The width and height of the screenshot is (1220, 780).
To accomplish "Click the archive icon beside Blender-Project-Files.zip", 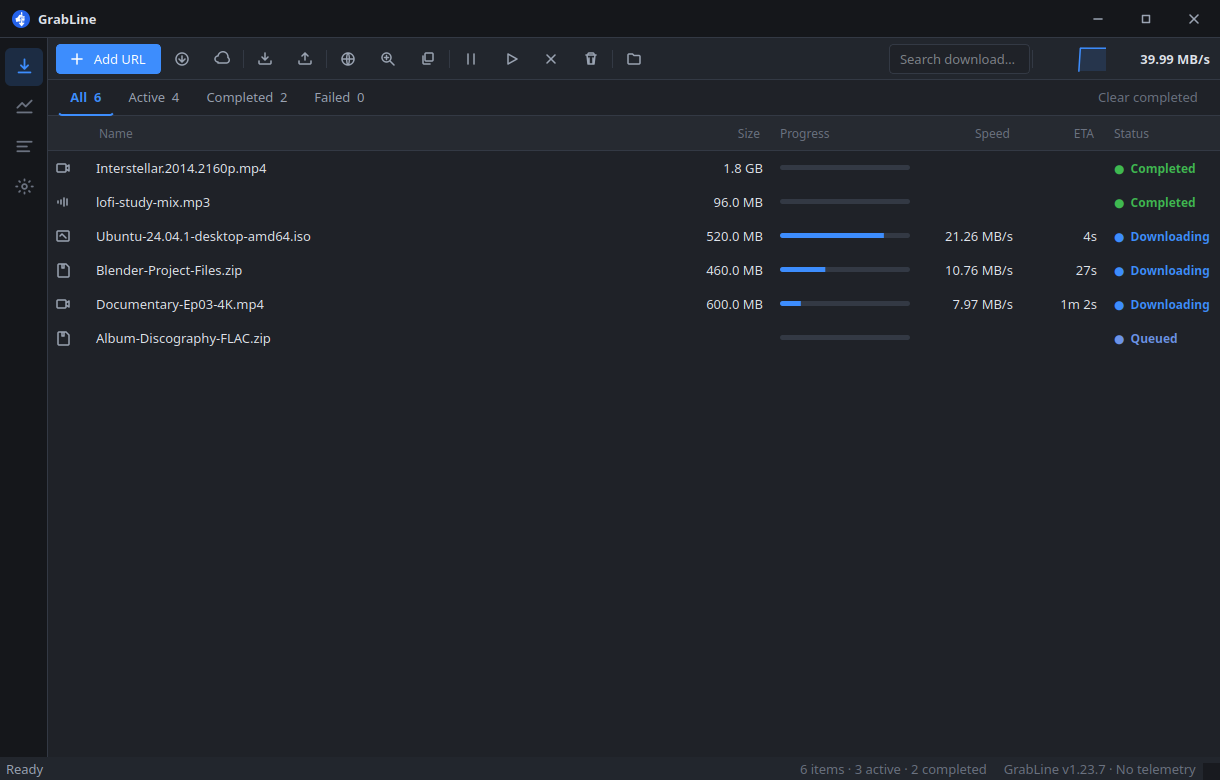I will pos(63,271).
